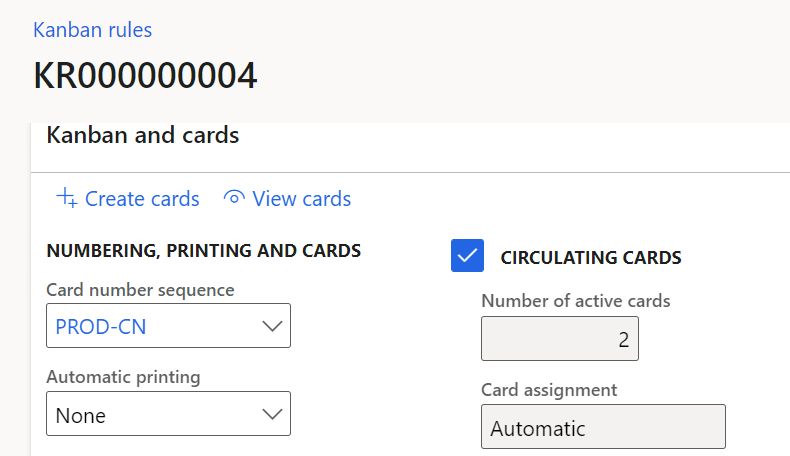Screen dimensions: 790x456
Task: Click the CIRCULATING CARDS label text
Action: click(x=590, y=257)
